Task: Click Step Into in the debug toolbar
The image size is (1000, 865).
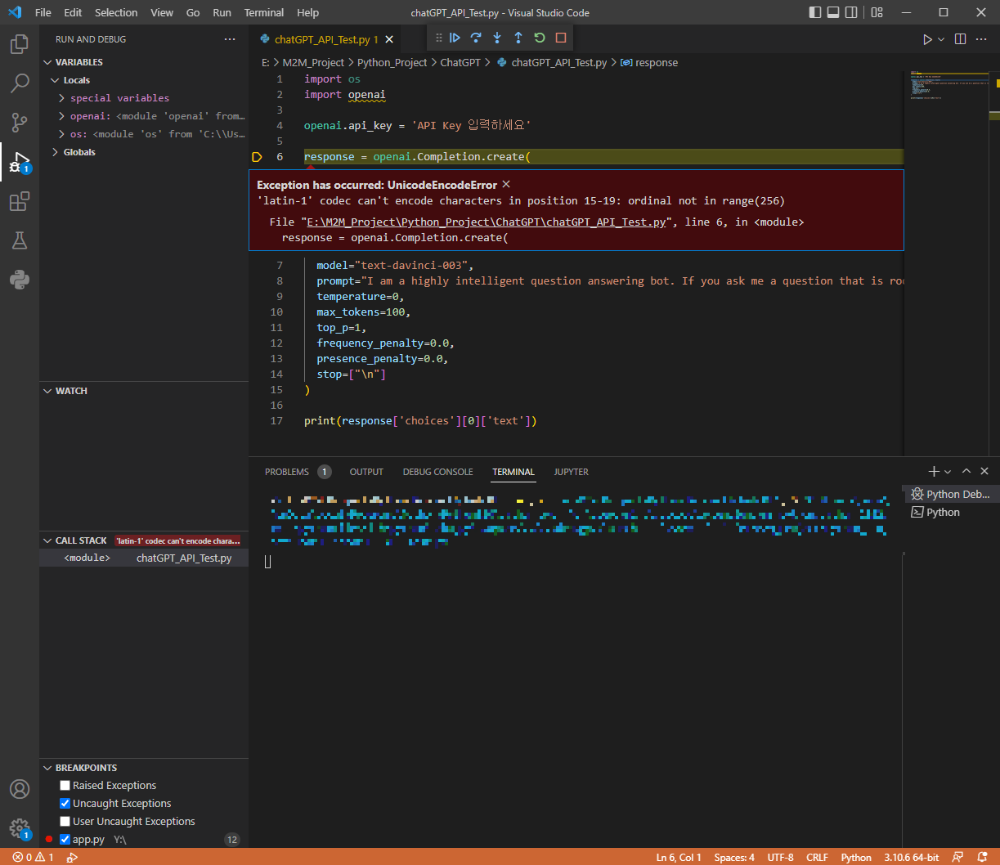Action: point(497,38)
